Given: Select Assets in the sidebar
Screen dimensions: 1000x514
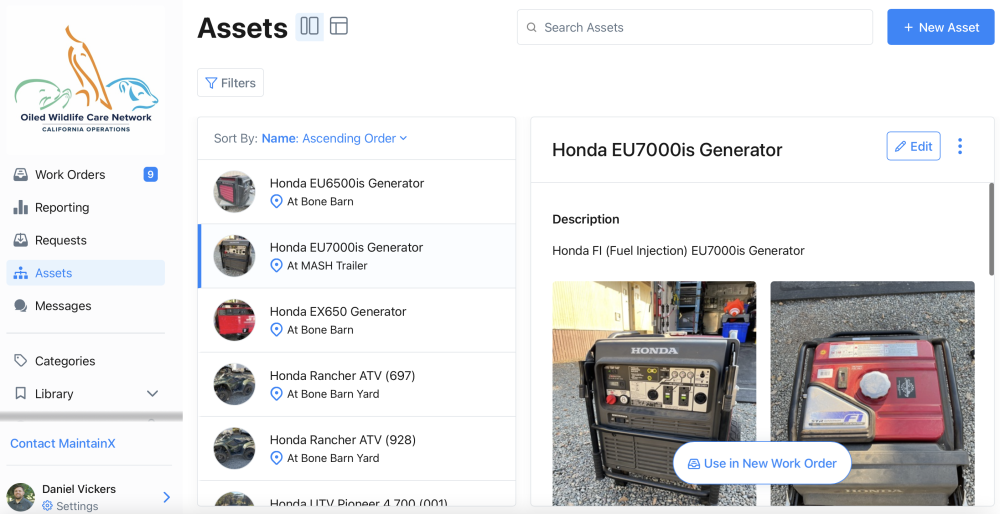Looking at the screenshot, I should 85,273.
